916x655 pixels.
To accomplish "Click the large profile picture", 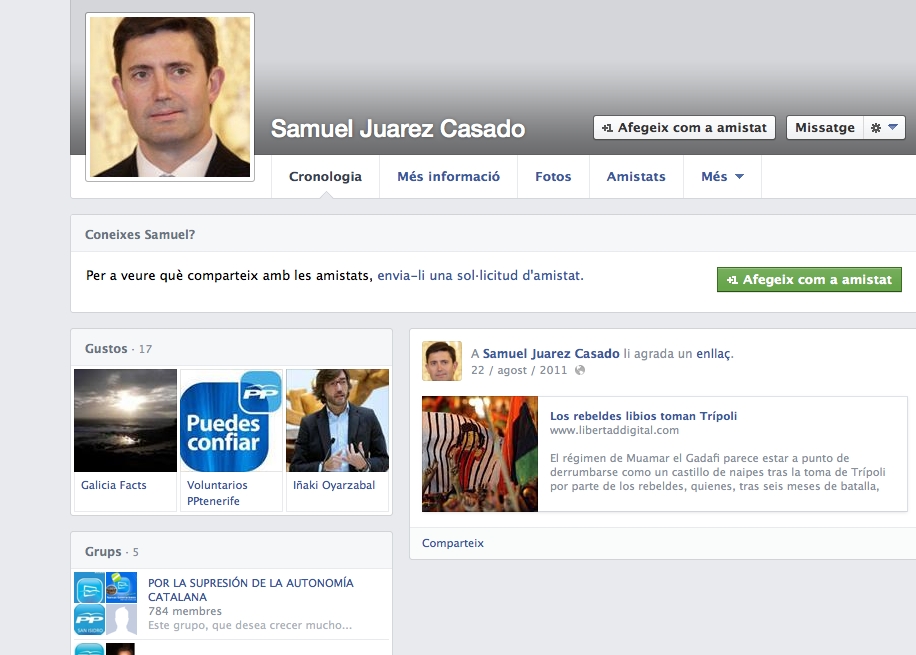I will tap(170, 97).
